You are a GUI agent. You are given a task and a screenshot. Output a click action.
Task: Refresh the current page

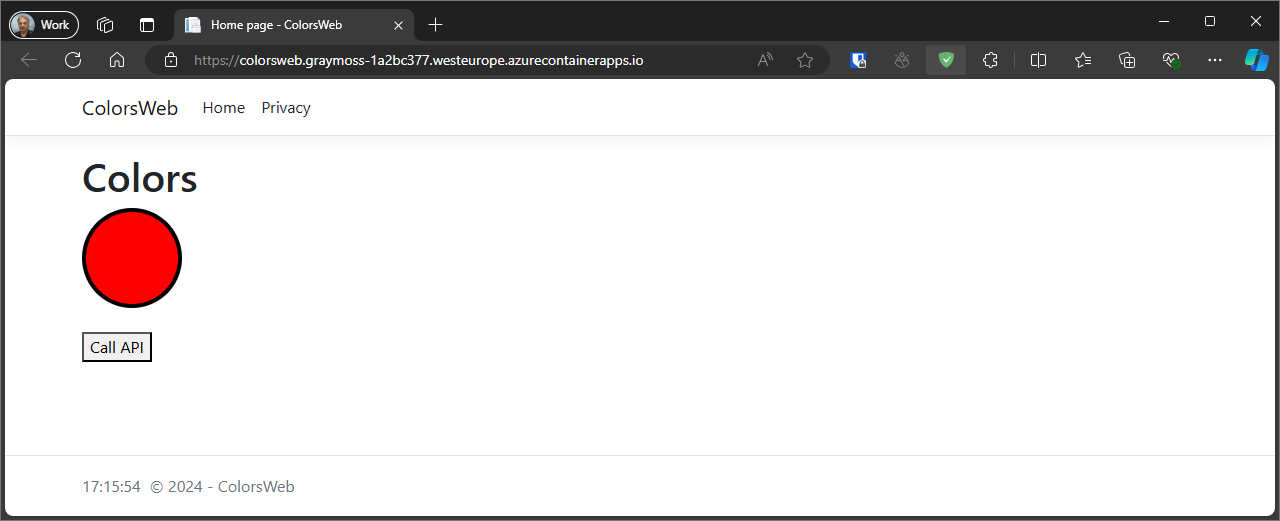73,60
